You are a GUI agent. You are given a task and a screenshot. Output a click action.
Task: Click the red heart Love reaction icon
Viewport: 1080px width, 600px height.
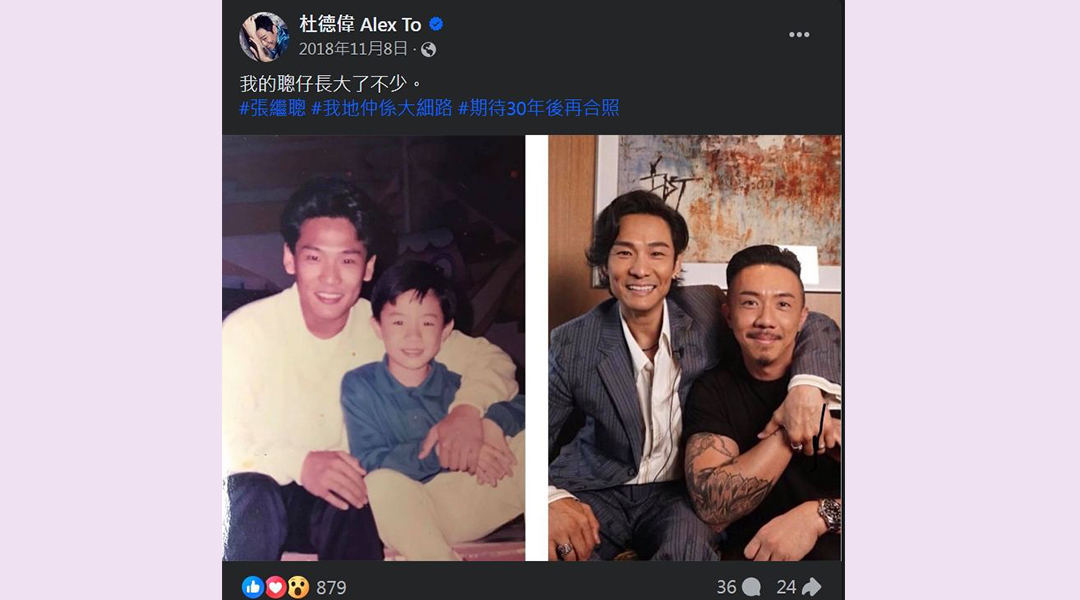(x=276, y=587)
